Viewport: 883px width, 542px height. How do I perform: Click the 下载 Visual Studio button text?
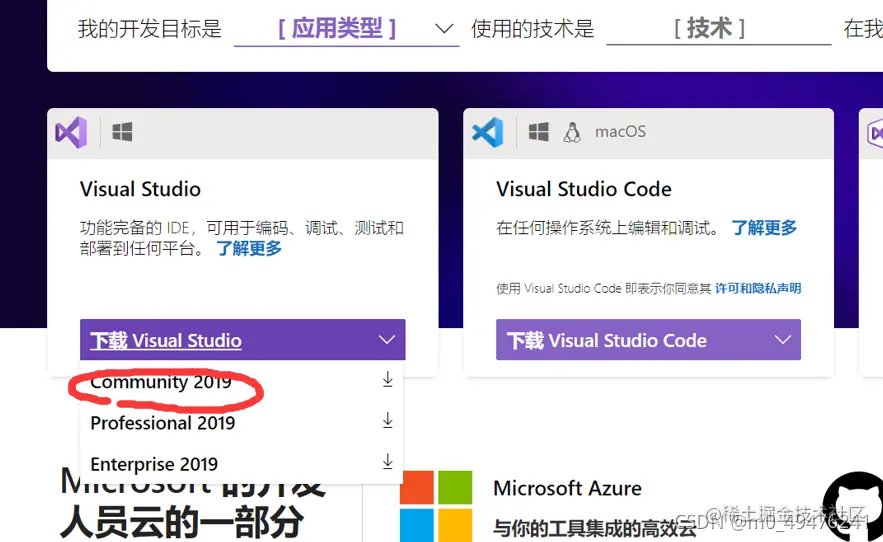coord(166,340)
